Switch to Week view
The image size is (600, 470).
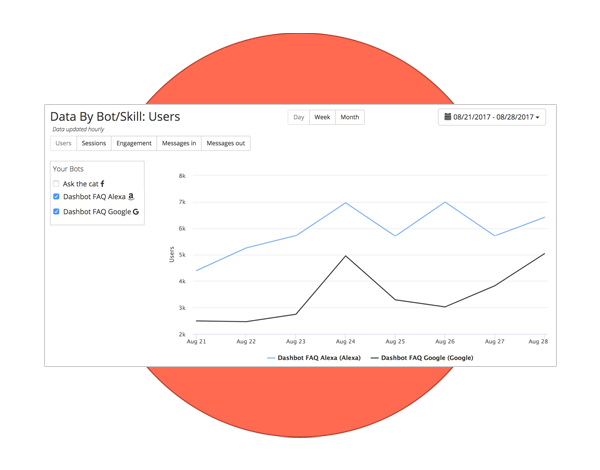(322, 117)
